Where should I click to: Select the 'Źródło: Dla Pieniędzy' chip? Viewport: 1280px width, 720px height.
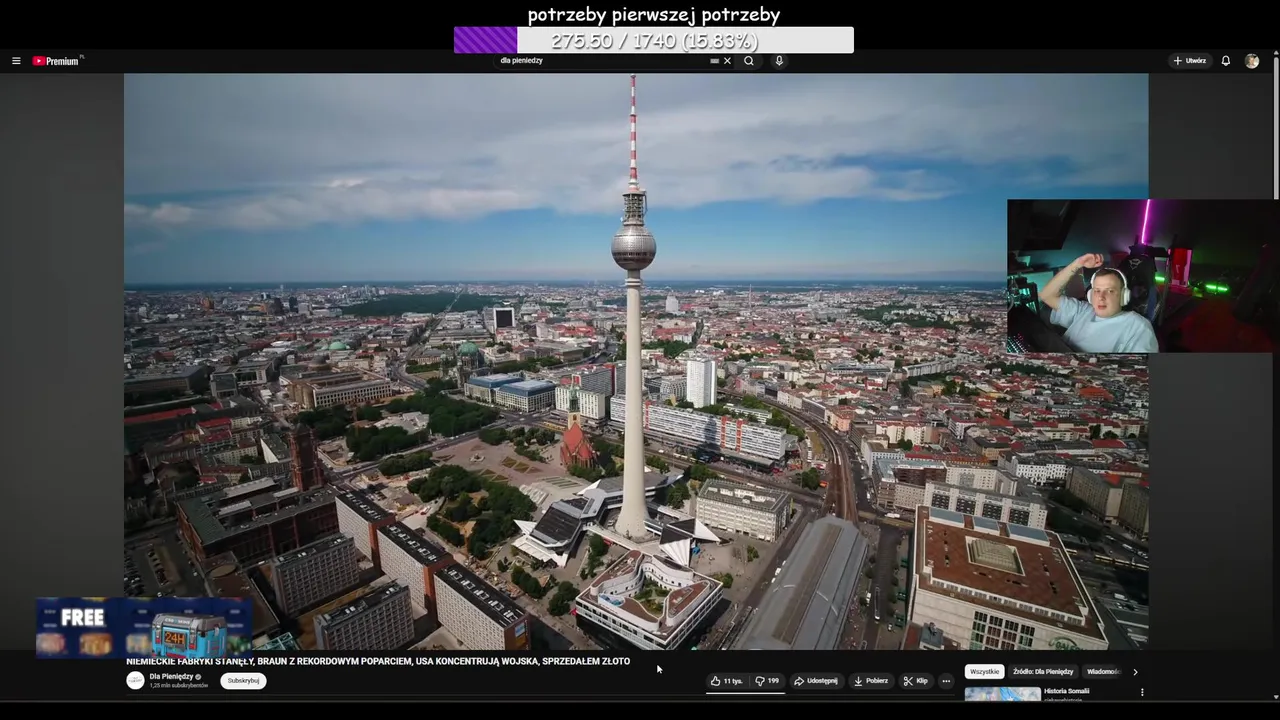pyautogui.click(x=1043, y=672)
